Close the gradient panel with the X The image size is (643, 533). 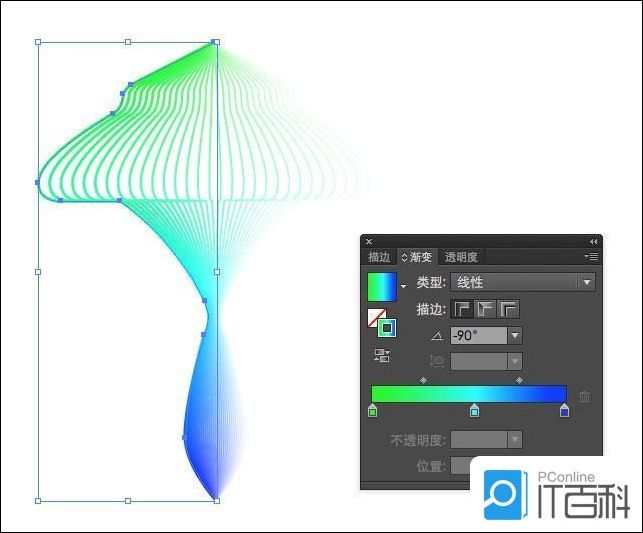369,241
